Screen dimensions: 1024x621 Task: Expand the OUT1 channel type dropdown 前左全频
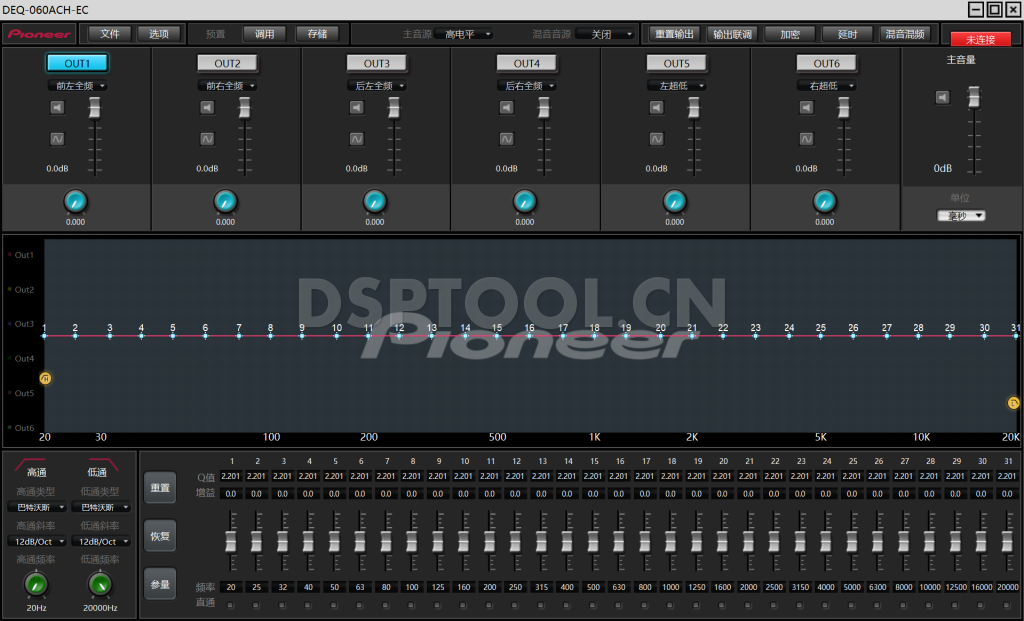click(78, 86)
